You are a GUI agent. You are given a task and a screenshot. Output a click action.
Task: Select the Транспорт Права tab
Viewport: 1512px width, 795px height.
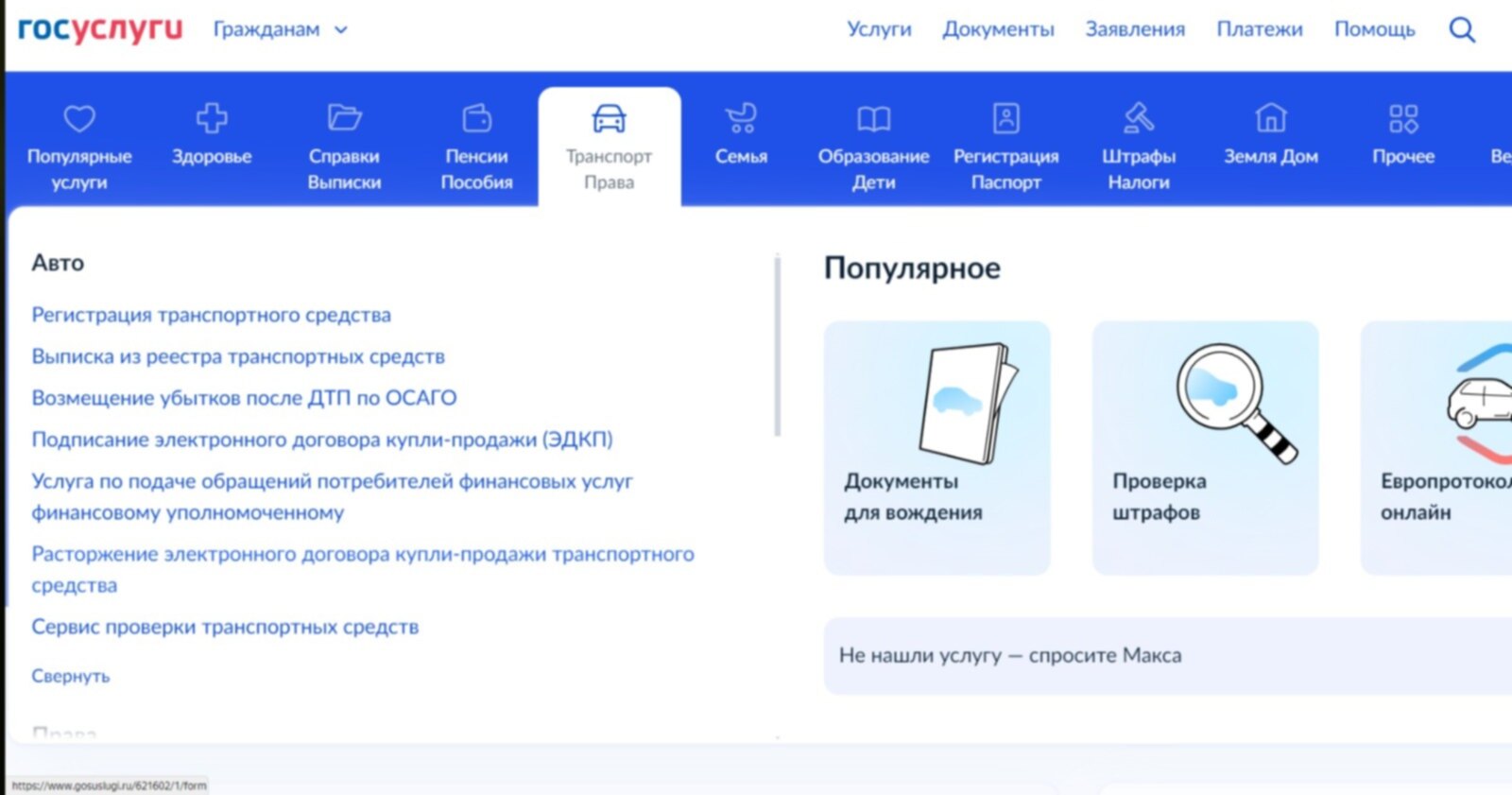click(x=610, y=147)
